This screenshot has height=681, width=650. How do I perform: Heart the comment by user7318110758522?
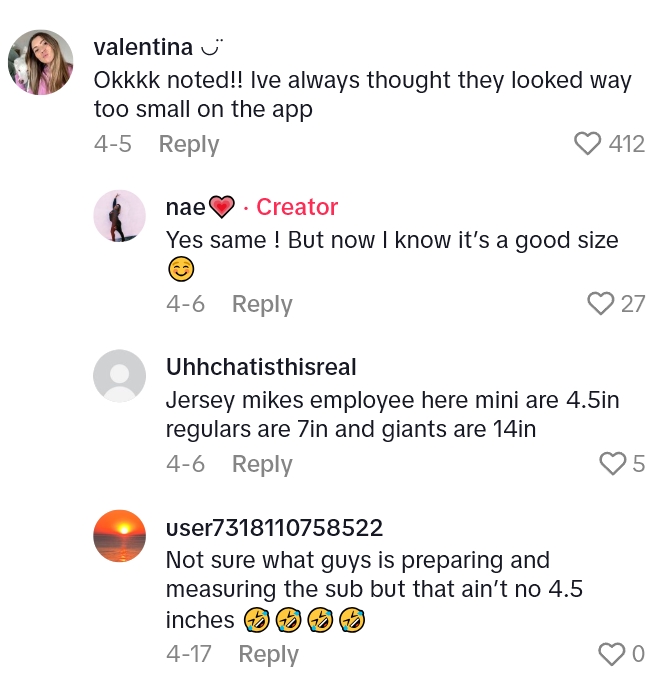[611, 655]
